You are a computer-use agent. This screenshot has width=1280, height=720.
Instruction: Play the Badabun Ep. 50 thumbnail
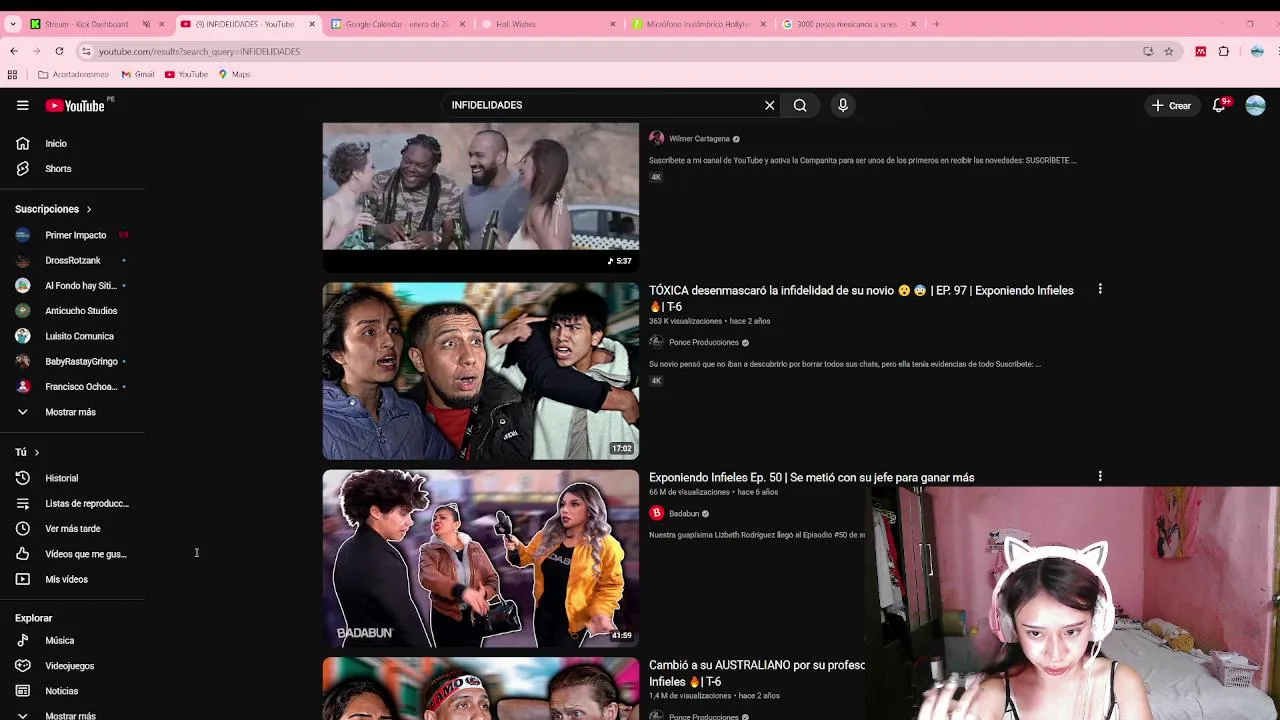(481, 559)
